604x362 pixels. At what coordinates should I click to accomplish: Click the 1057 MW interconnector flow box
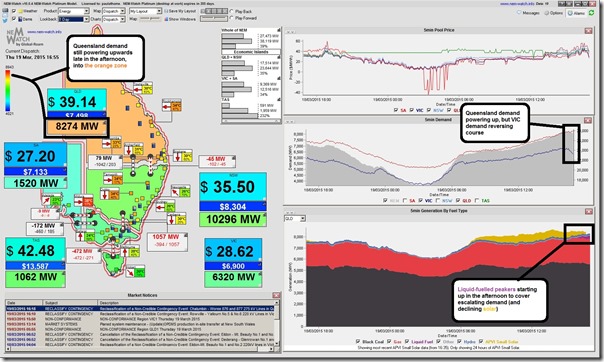pyautogui.click(x=167, y=241)
